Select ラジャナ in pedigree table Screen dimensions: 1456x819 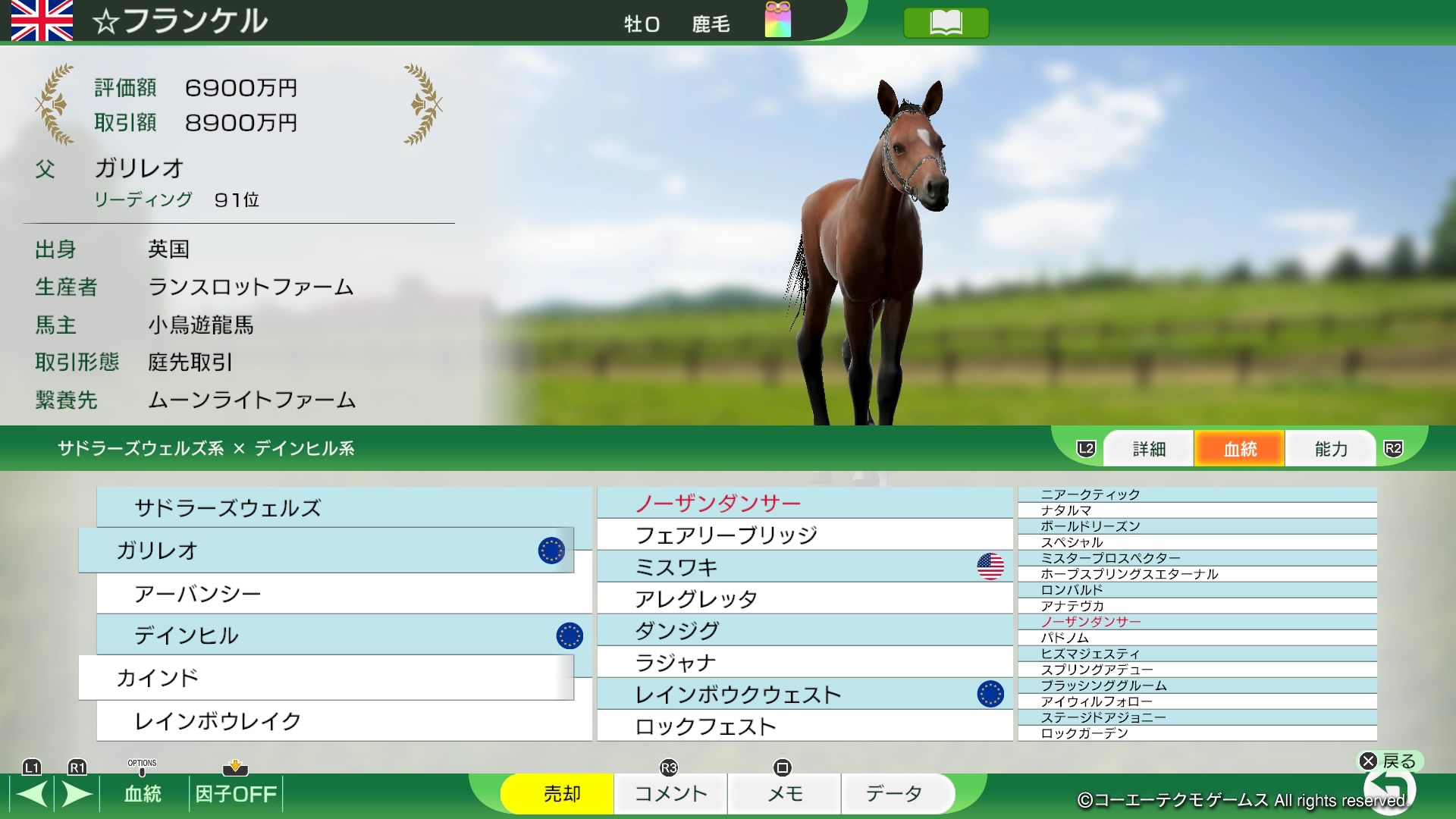tap(805, 662)
